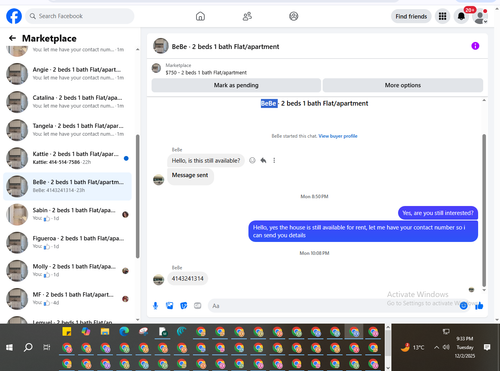Click the Facebook logo
The width and height of the screenshot is (500, 371).
pyautogui.click(x=14, y=16)
